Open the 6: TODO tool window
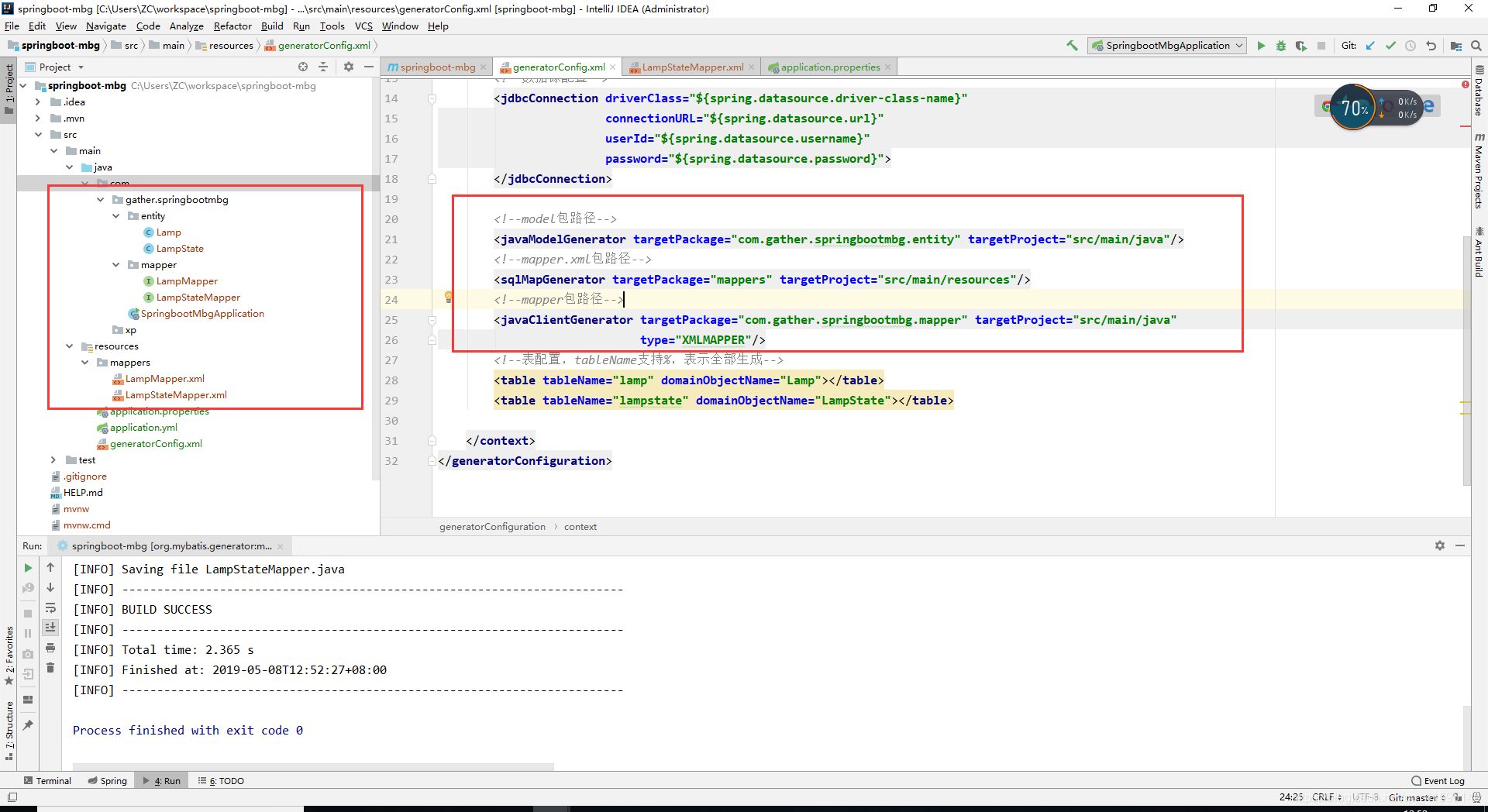Viewport: 1488px width, 812px height. 221,780
